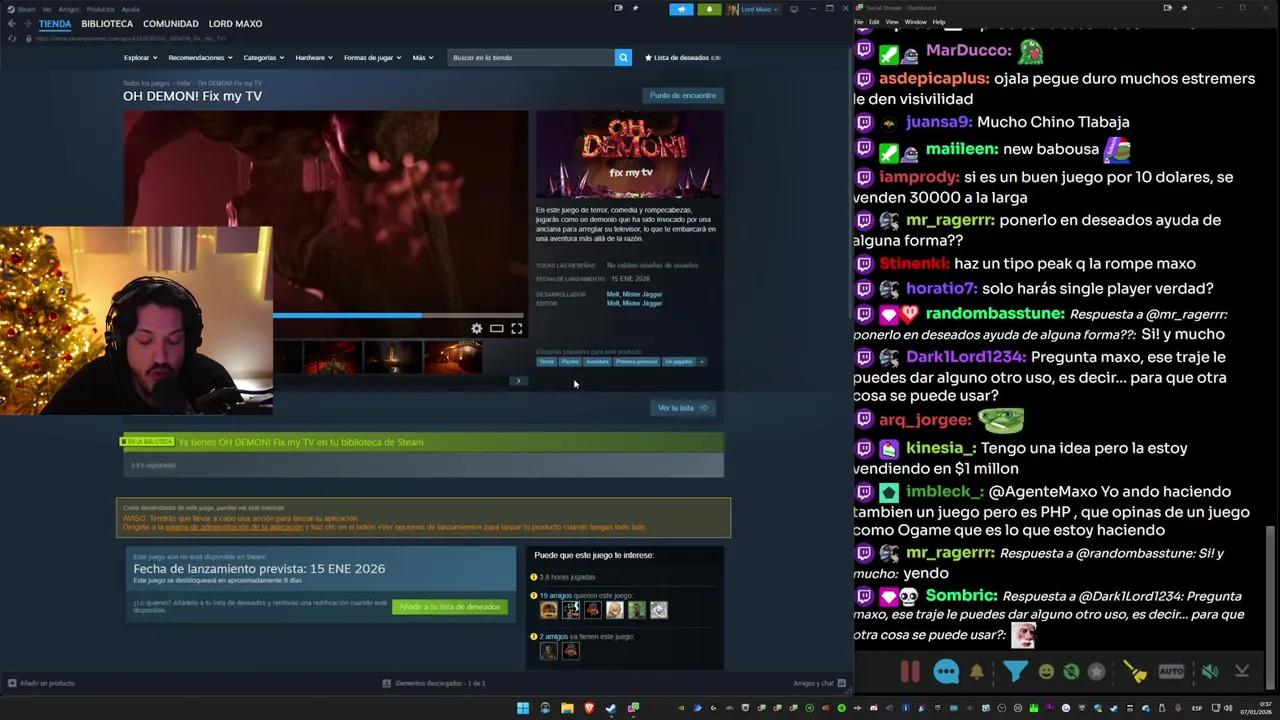1280x720 pixels.
Task: Reload the Steam store page
Action: click(12, 38)
